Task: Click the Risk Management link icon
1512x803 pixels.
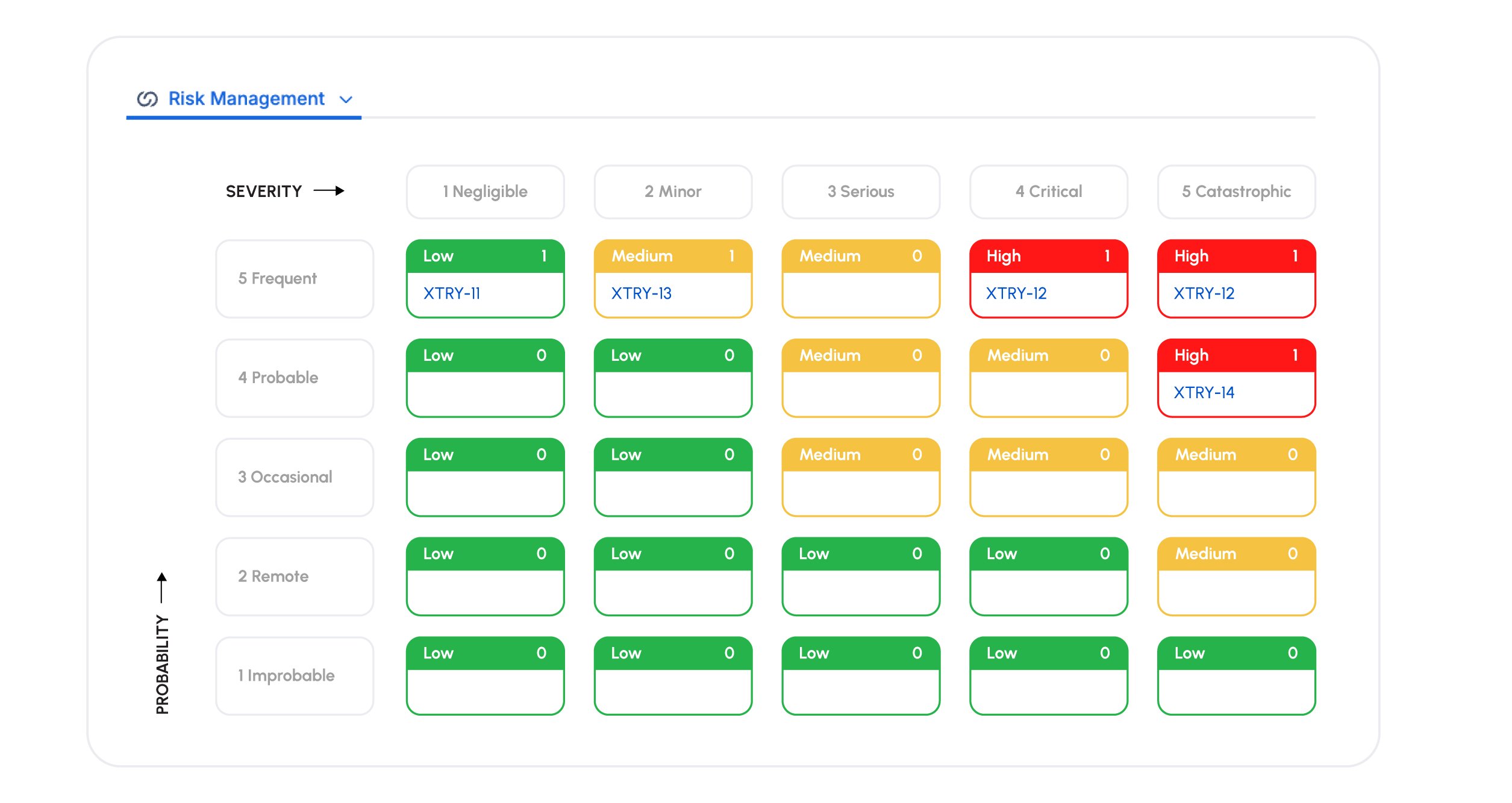Action: (147, 99)
